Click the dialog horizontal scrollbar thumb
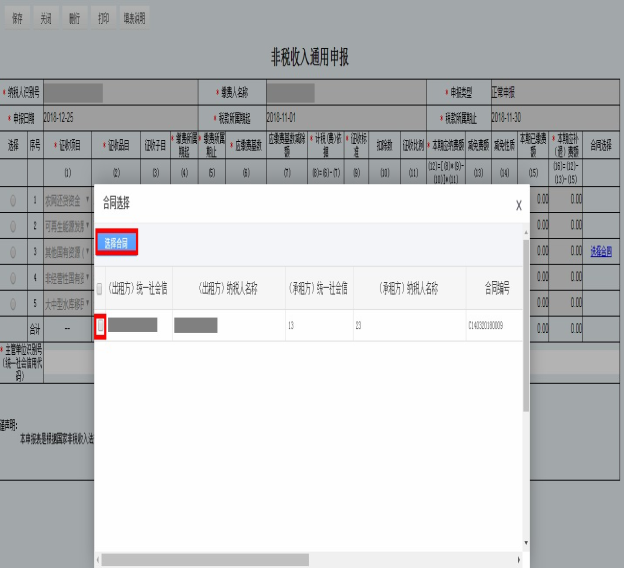This screenshot has width=624, height=568. point(205,560)
